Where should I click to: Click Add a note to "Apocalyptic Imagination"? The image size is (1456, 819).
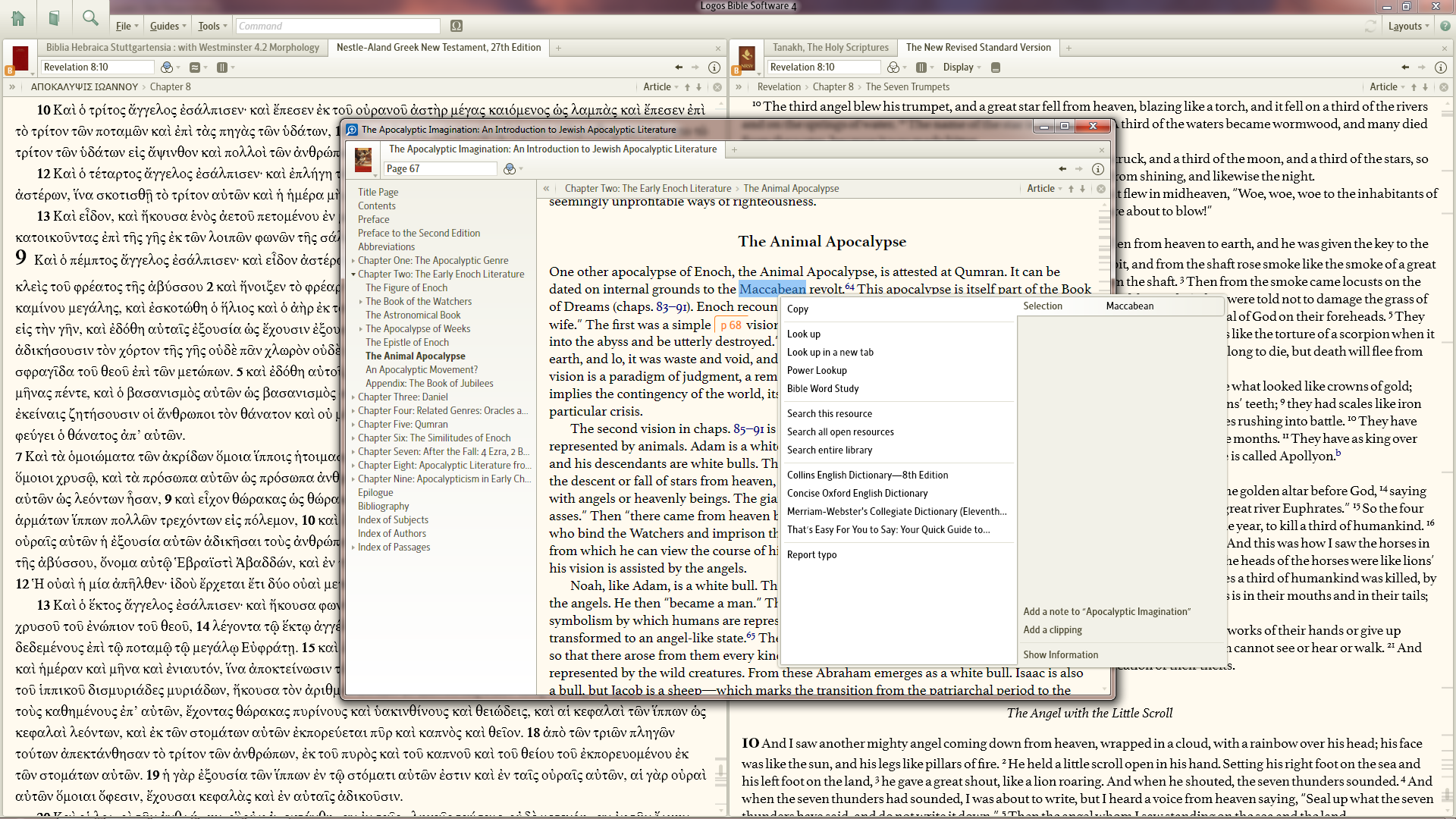(1106, 612)
